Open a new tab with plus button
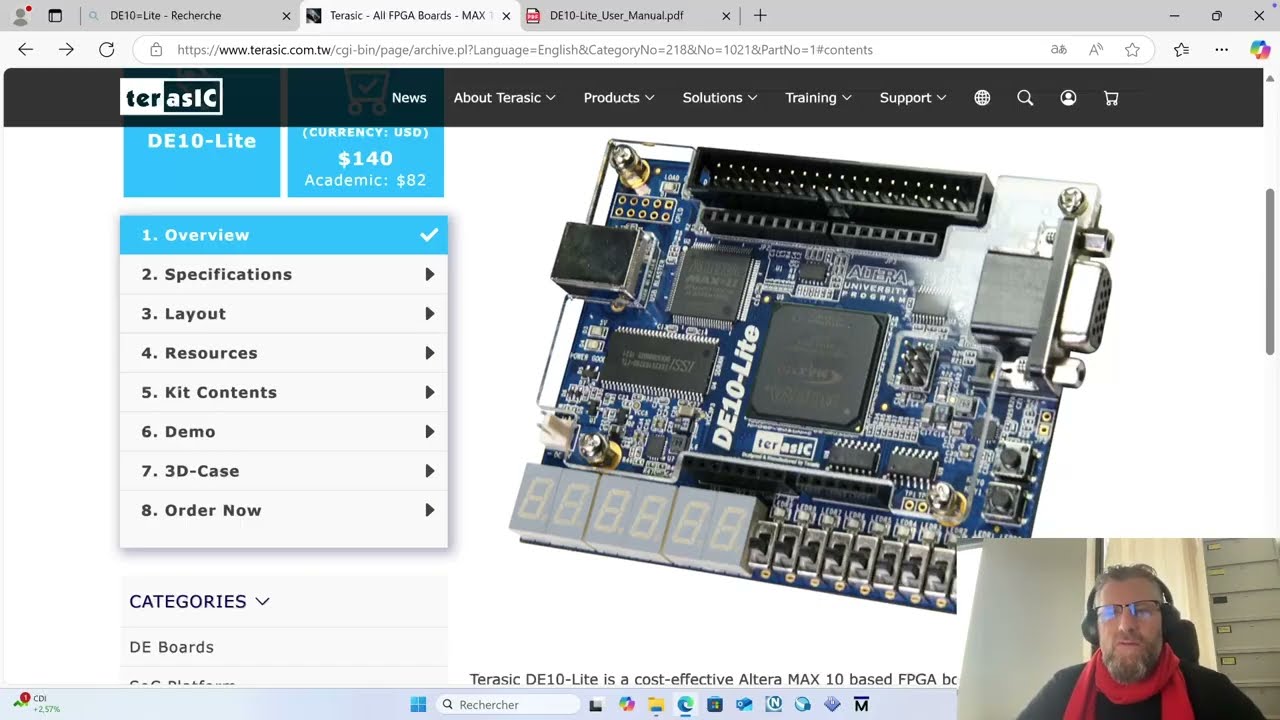The width and height of the screenshot is (1280, 720). point(760,15)
